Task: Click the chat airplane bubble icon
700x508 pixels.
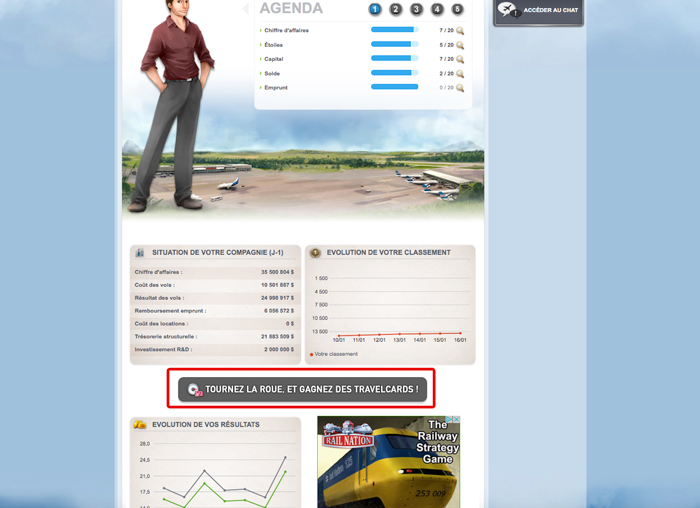Action: (509, 9)
